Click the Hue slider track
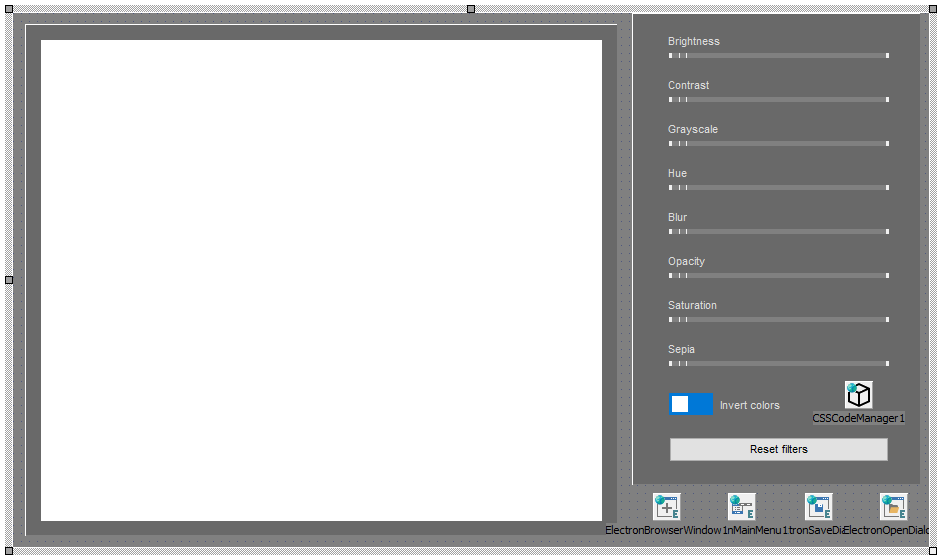Image resolution: width=942 pixels, height=560 pixels. 779,187
